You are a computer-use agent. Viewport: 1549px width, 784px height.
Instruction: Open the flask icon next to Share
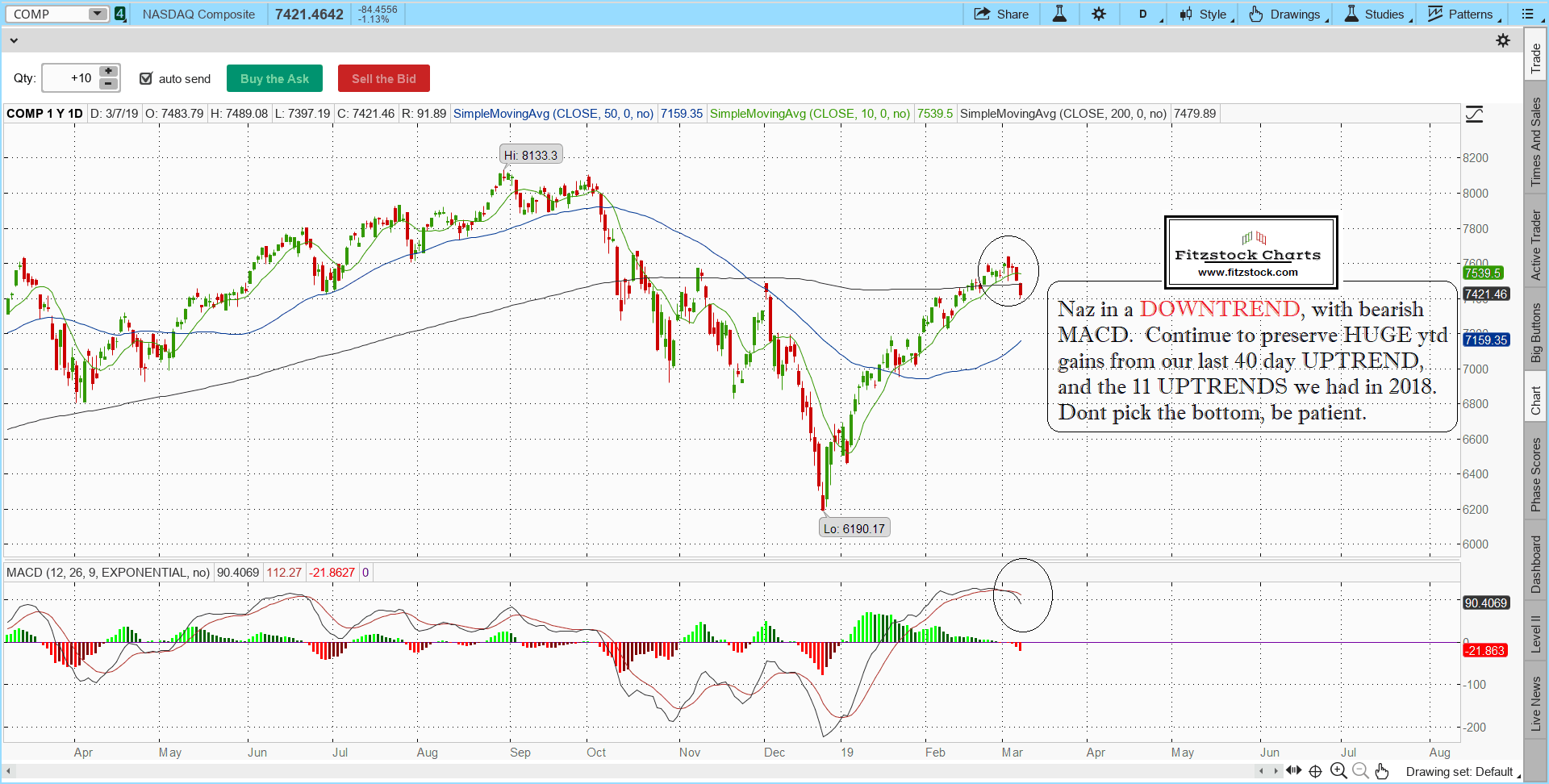pyautogui.click(x=1059, y=14)
